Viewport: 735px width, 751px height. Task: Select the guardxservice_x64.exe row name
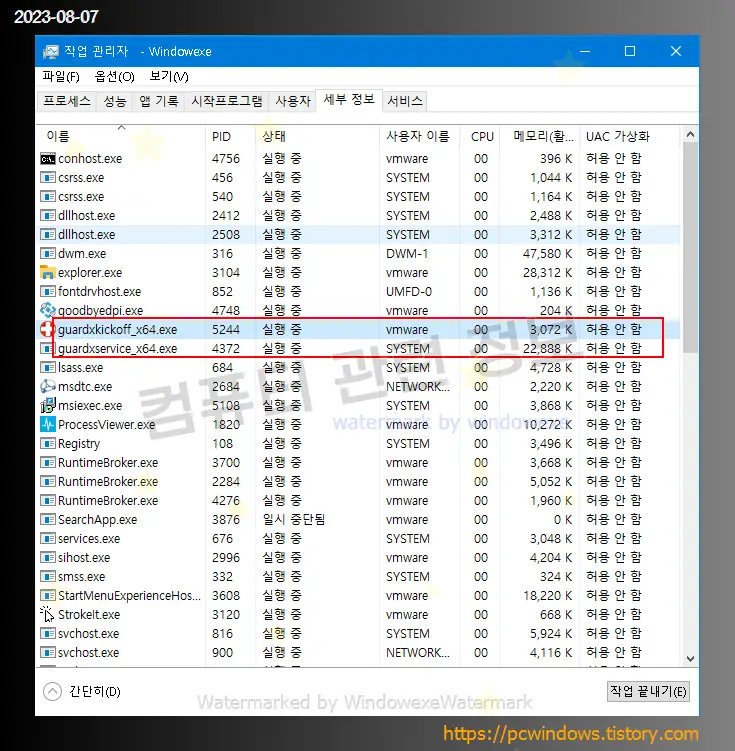(x=117, y=349)
